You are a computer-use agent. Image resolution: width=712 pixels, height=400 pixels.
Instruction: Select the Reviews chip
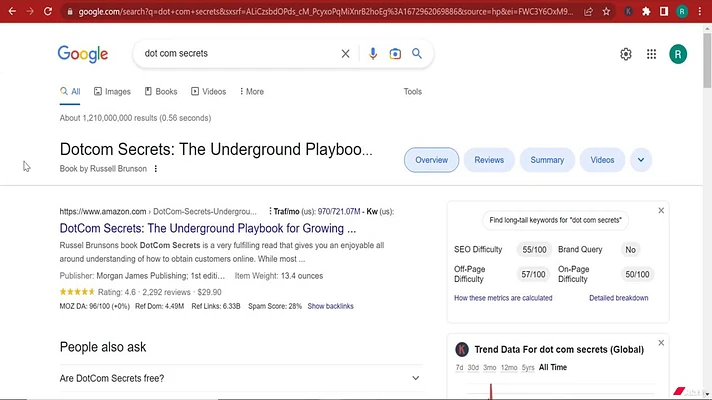(x=489, y=160)
